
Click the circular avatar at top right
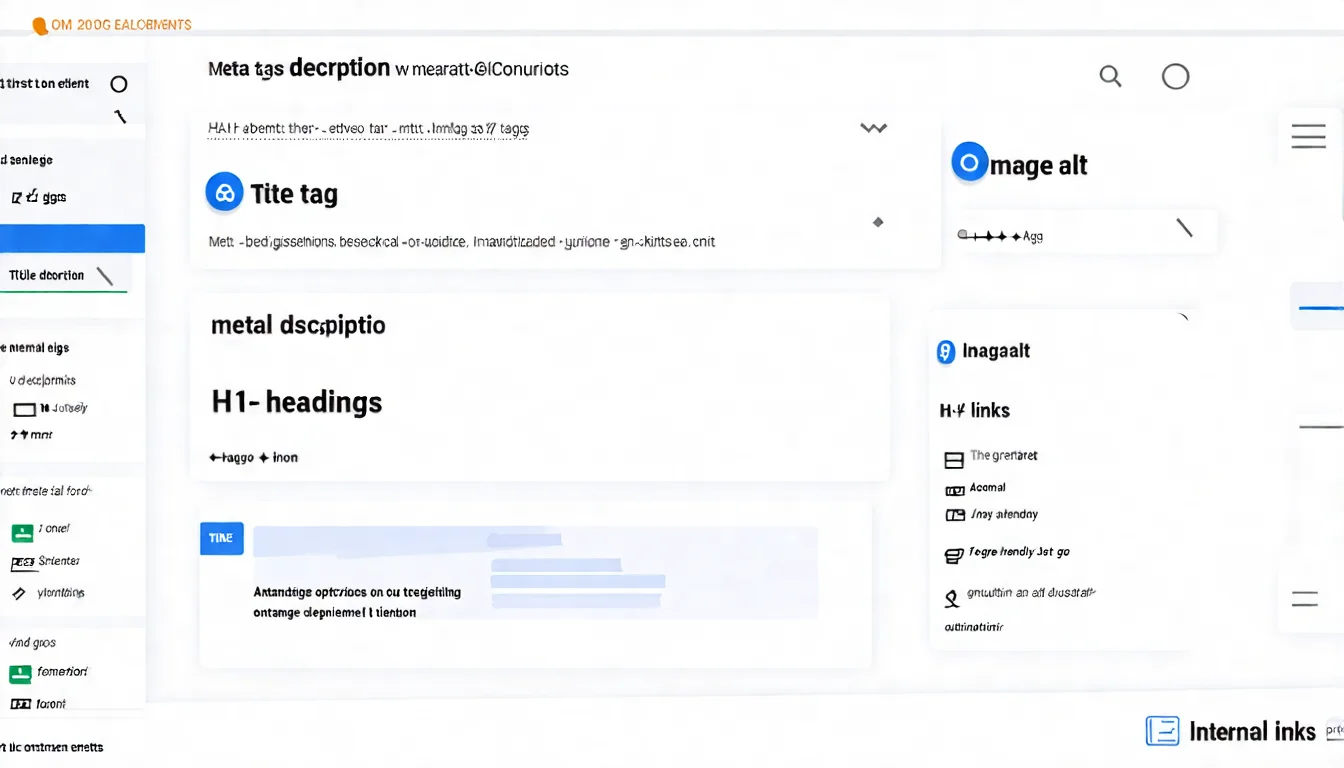tap(1175, 76)
